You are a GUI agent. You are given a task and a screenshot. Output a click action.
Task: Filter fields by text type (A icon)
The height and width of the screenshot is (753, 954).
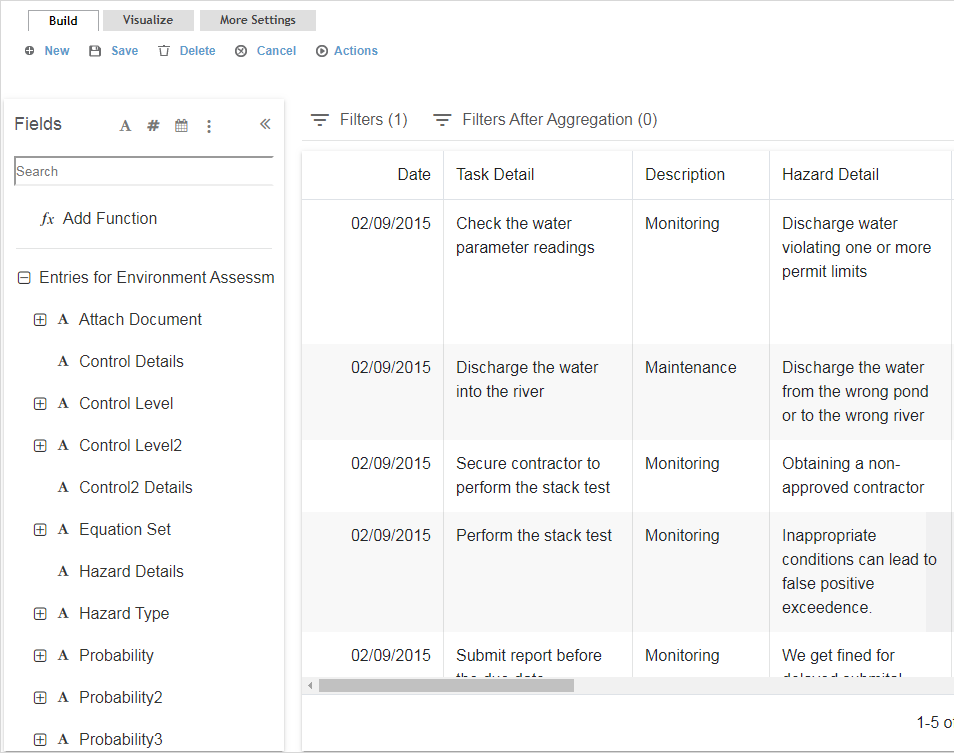(x=125, y=126)
